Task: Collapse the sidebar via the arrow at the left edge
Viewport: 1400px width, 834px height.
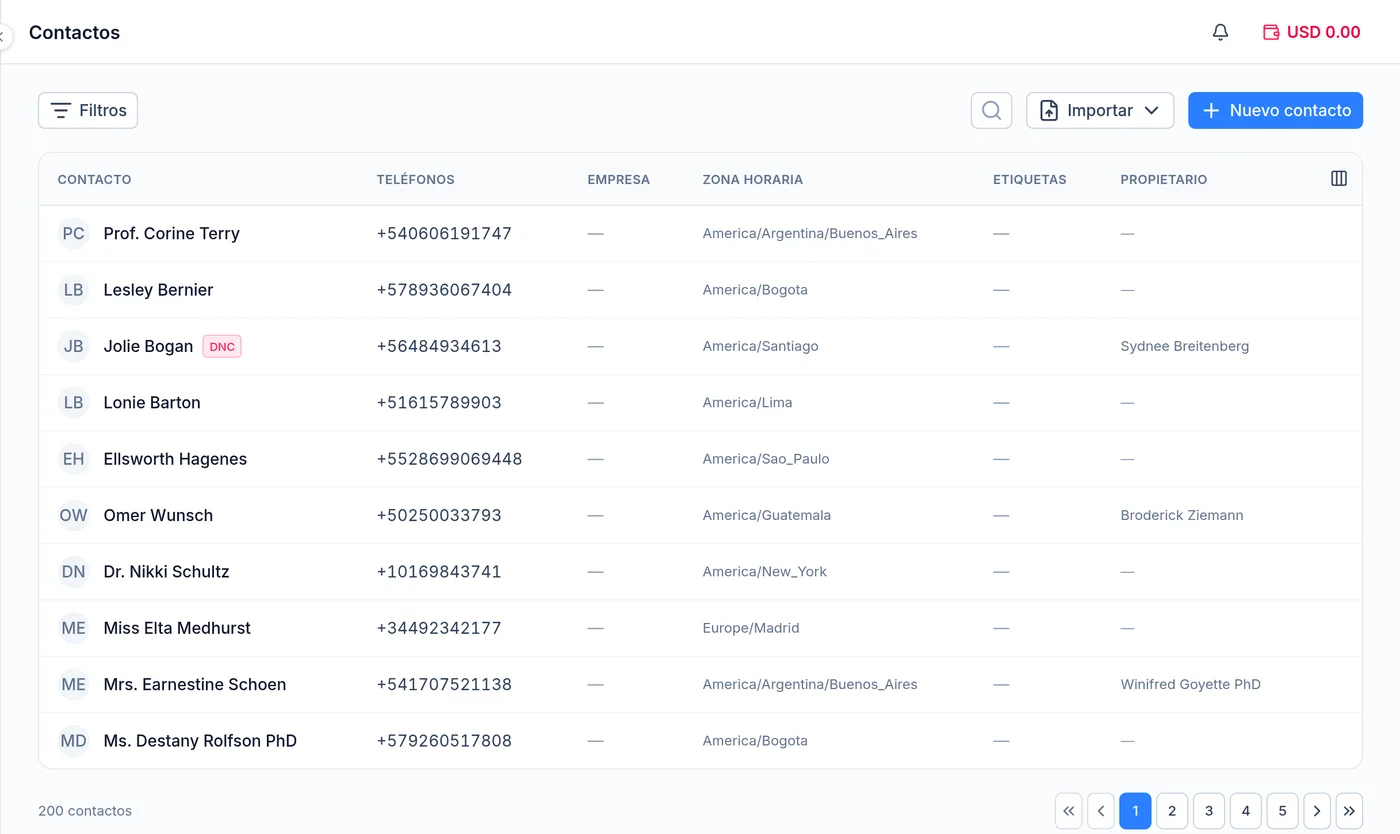Action: tap(3, 37)
